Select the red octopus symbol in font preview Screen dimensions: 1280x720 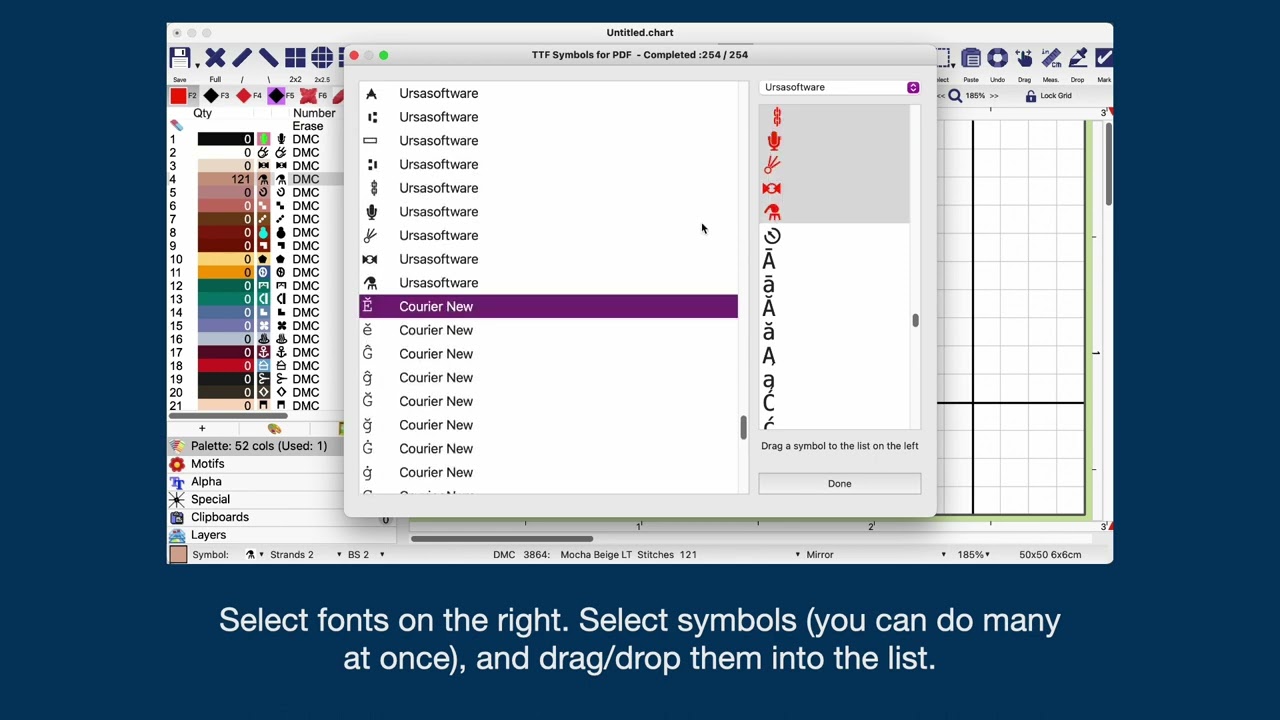pyautogui.click(x=772, y=212)
